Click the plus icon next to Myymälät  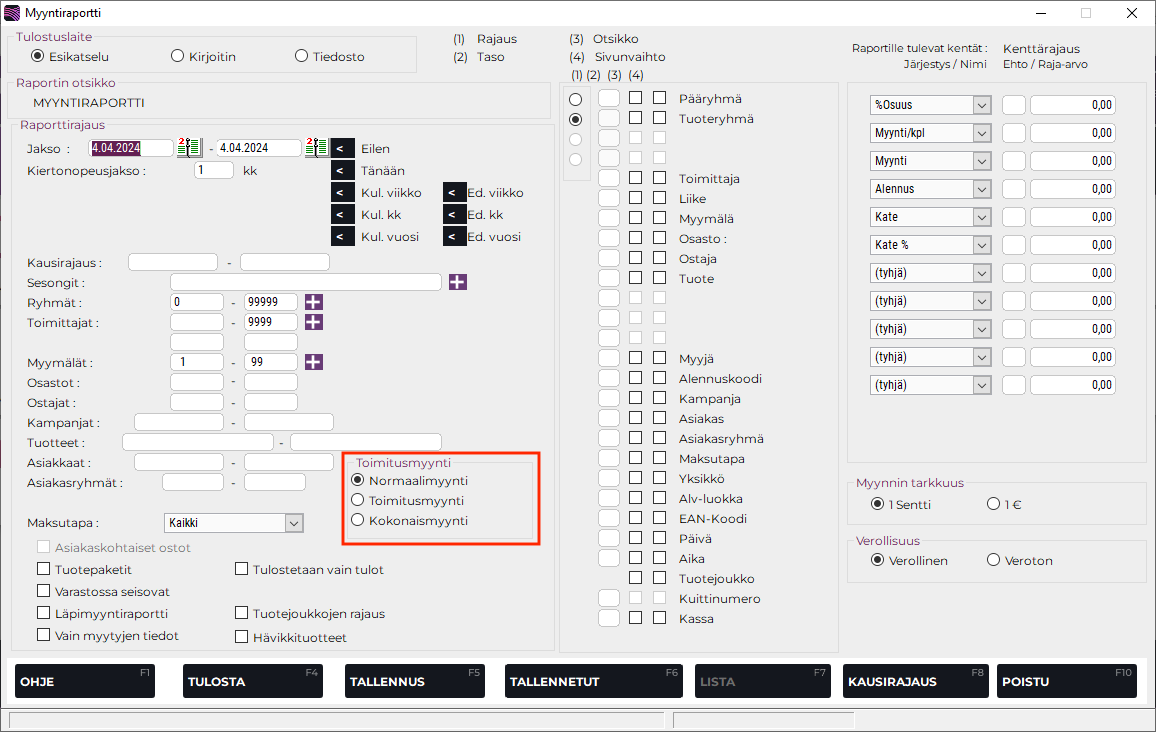(x=314, y=362)
